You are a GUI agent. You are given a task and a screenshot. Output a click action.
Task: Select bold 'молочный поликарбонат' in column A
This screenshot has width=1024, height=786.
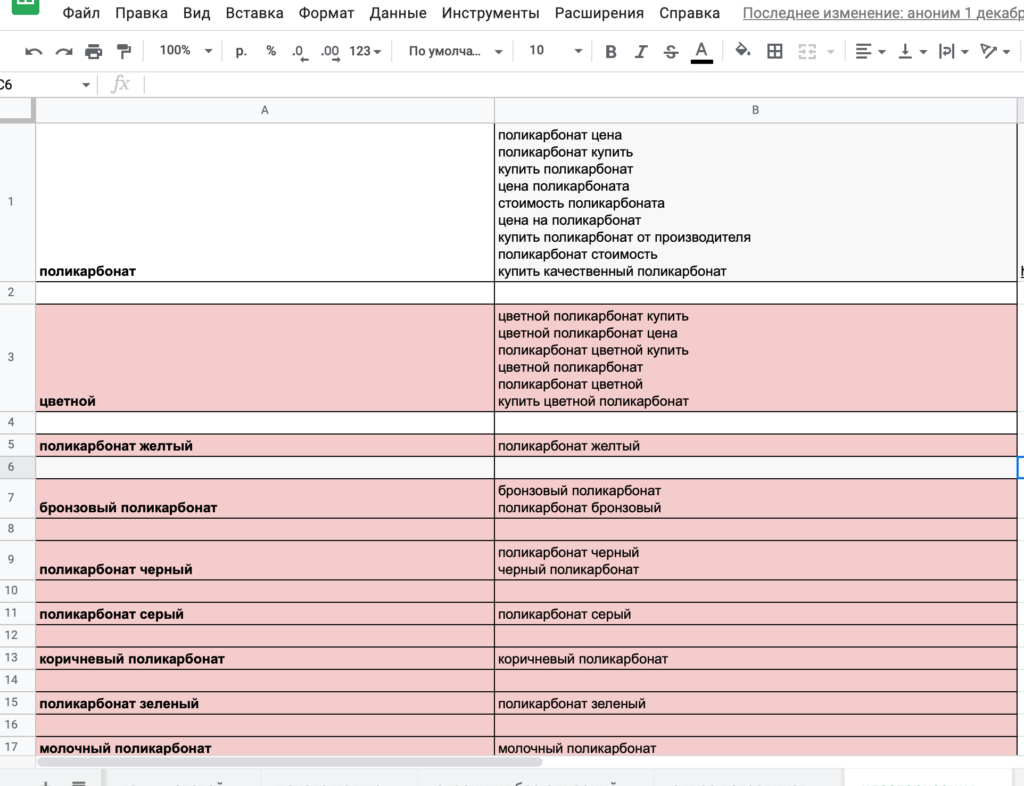(x=264, y=747)
